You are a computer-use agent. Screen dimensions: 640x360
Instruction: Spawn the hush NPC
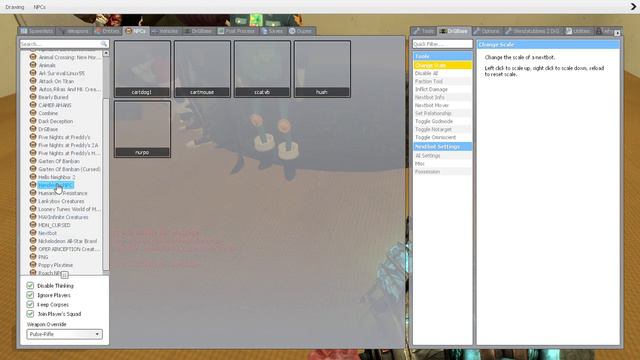(322, 69)
